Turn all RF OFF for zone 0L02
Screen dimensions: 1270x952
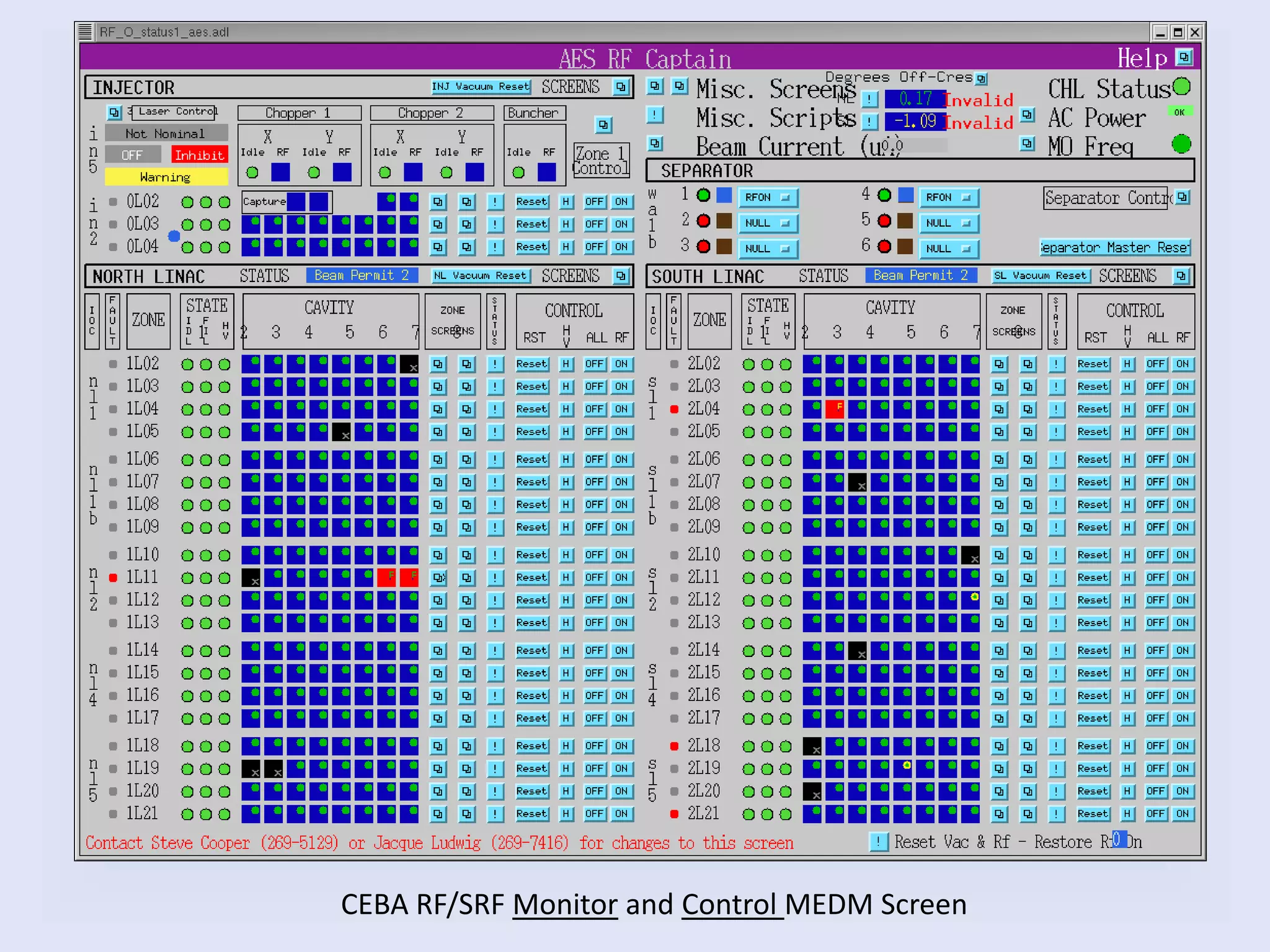coord(594,201)
